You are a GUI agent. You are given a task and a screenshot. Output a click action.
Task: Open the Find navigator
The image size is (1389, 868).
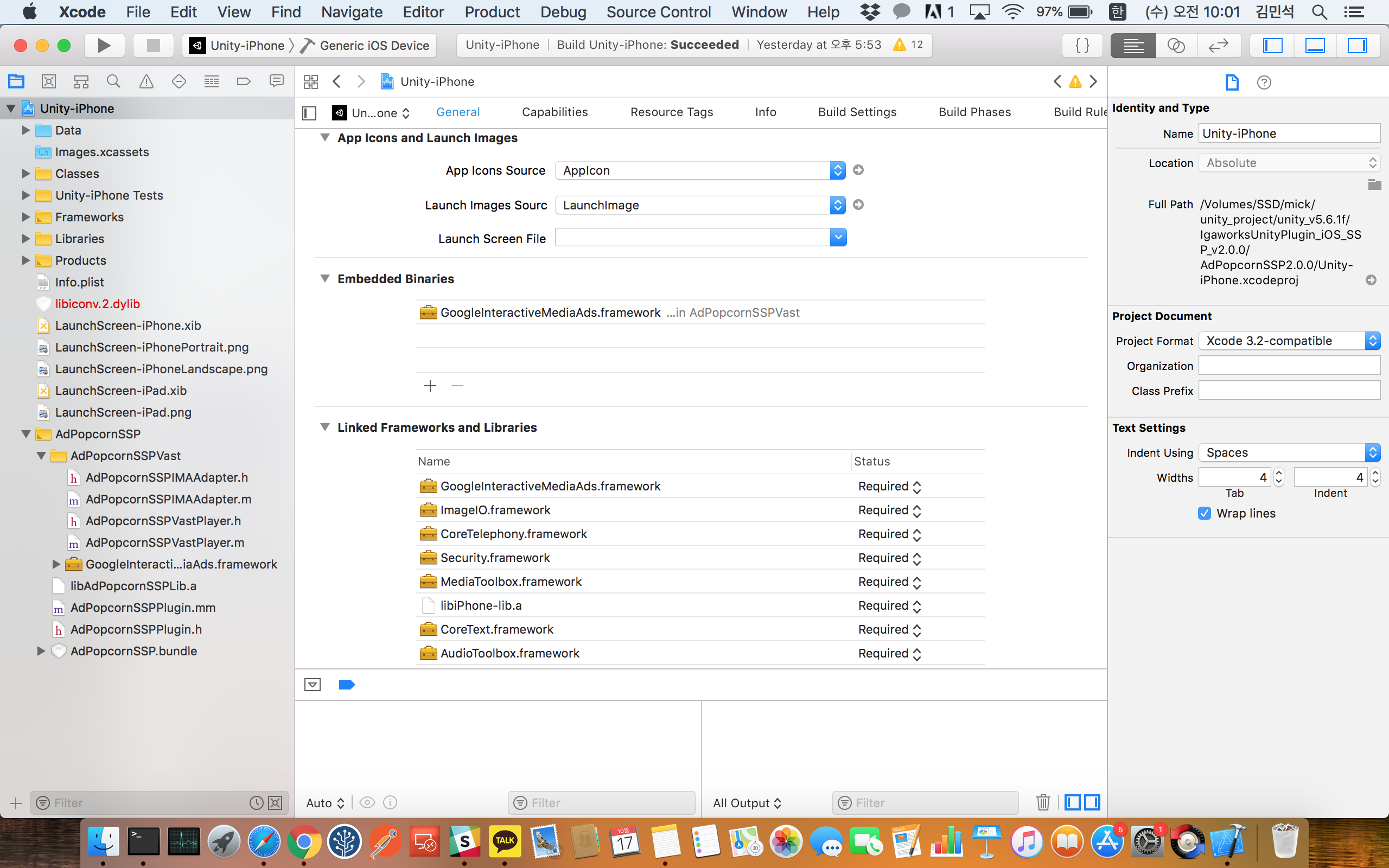click(x=113, y=81)
